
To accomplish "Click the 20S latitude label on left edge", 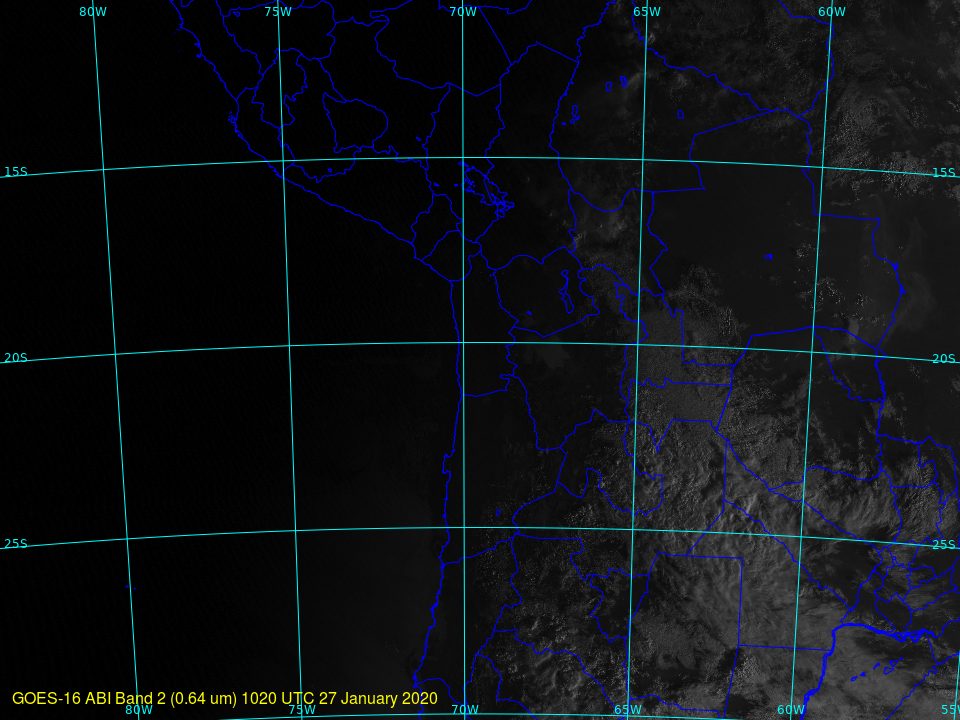I will 16,358.
